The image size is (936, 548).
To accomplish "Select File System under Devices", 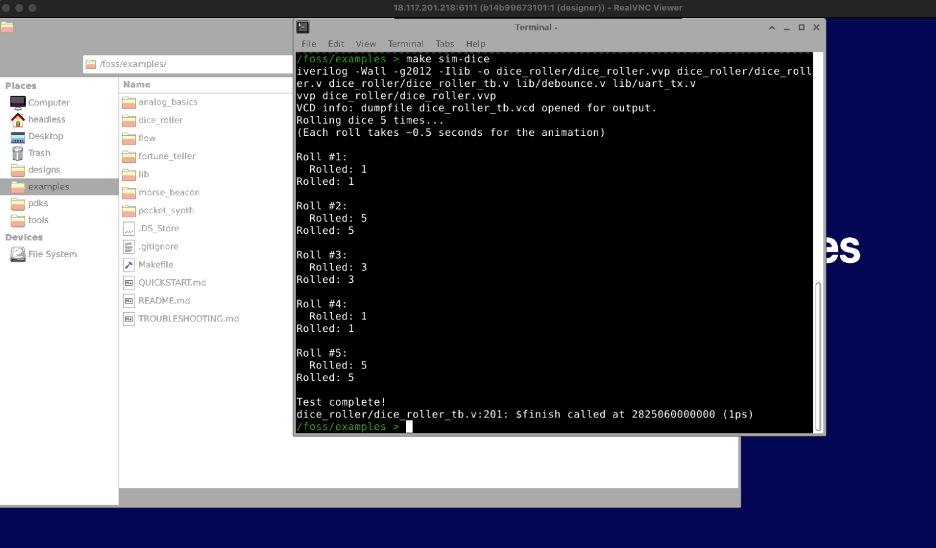I will [51, 254].
